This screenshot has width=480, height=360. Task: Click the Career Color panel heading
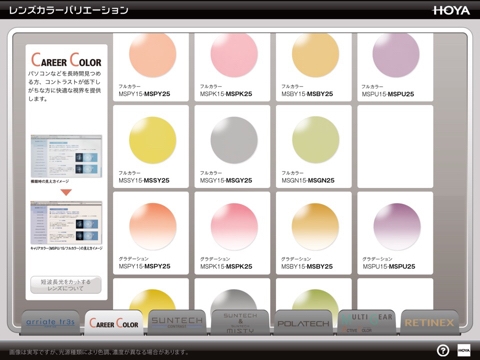(x=66, y=60)
